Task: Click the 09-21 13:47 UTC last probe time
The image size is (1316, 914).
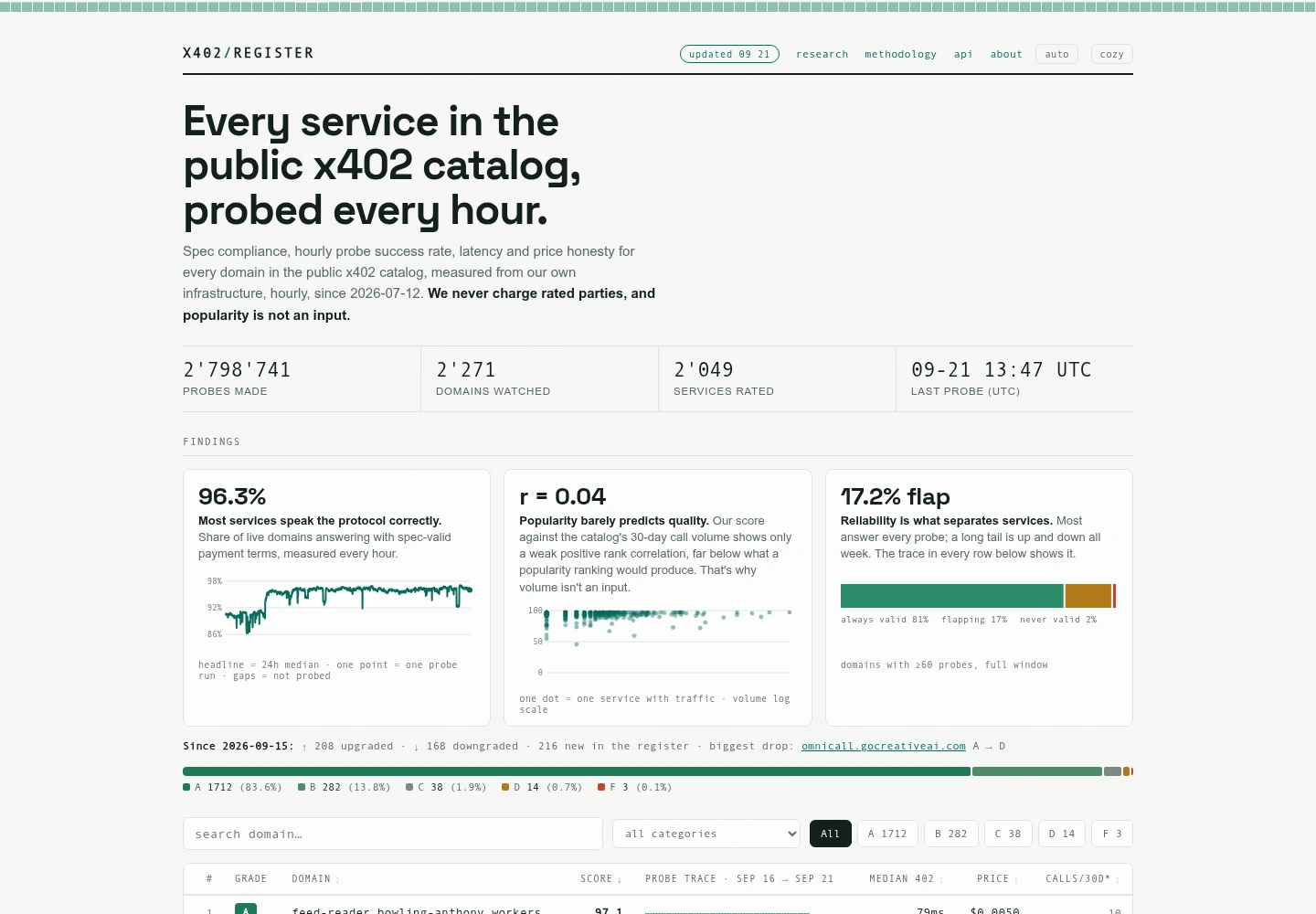Action: point(1002,369)
